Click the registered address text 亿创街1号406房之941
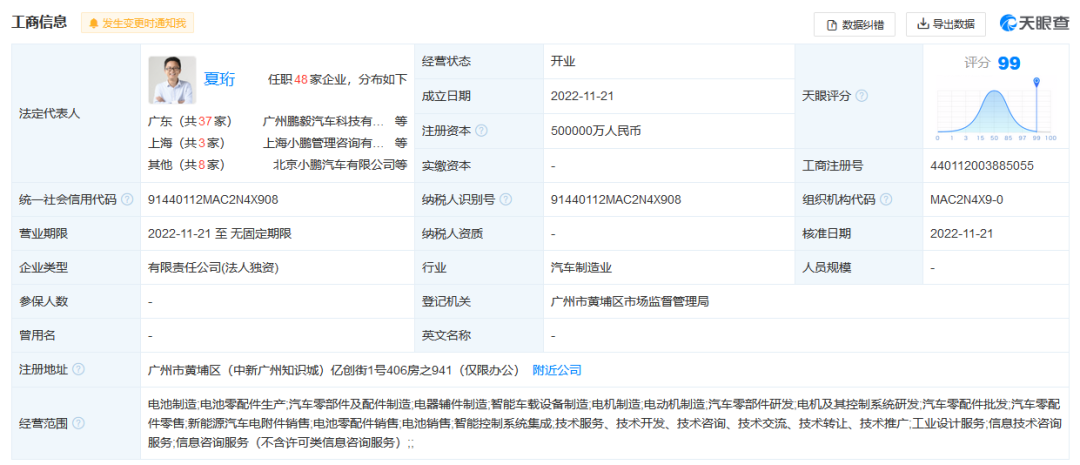This screenshot has width=1080, height=465. (391, 370)
